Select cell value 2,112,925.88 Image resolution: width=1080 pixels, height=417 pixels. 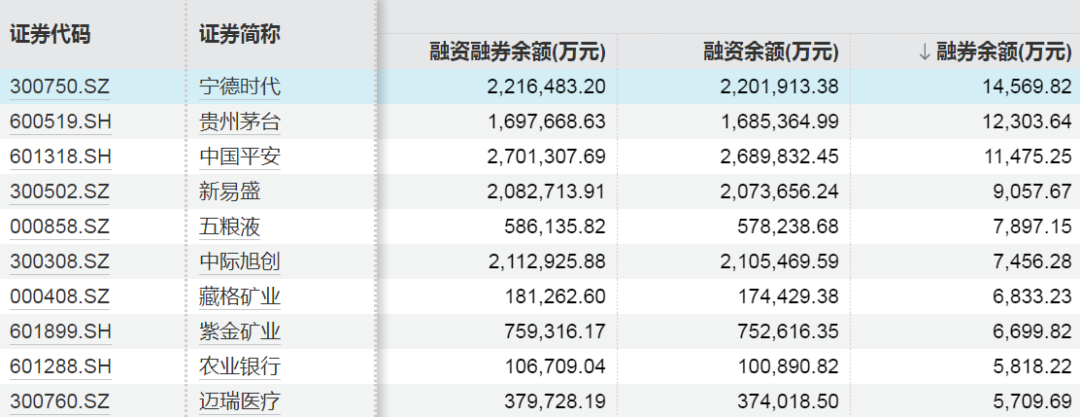point(546,262)
